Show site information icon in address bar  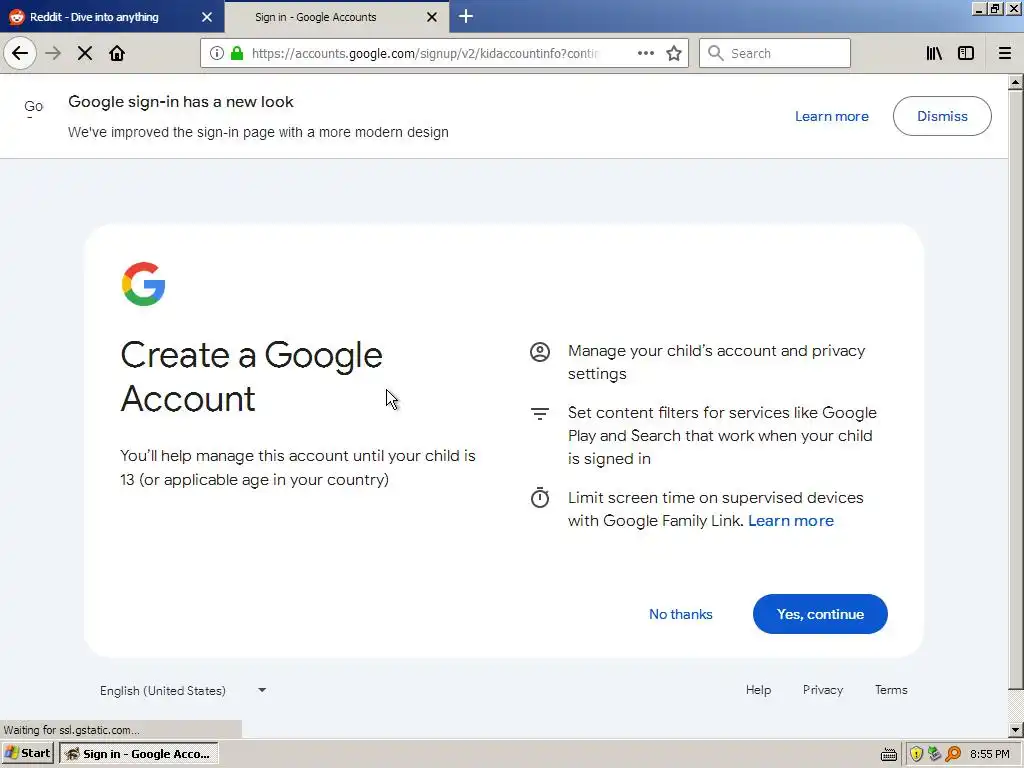pyautogui.click(x=217, y=53)
